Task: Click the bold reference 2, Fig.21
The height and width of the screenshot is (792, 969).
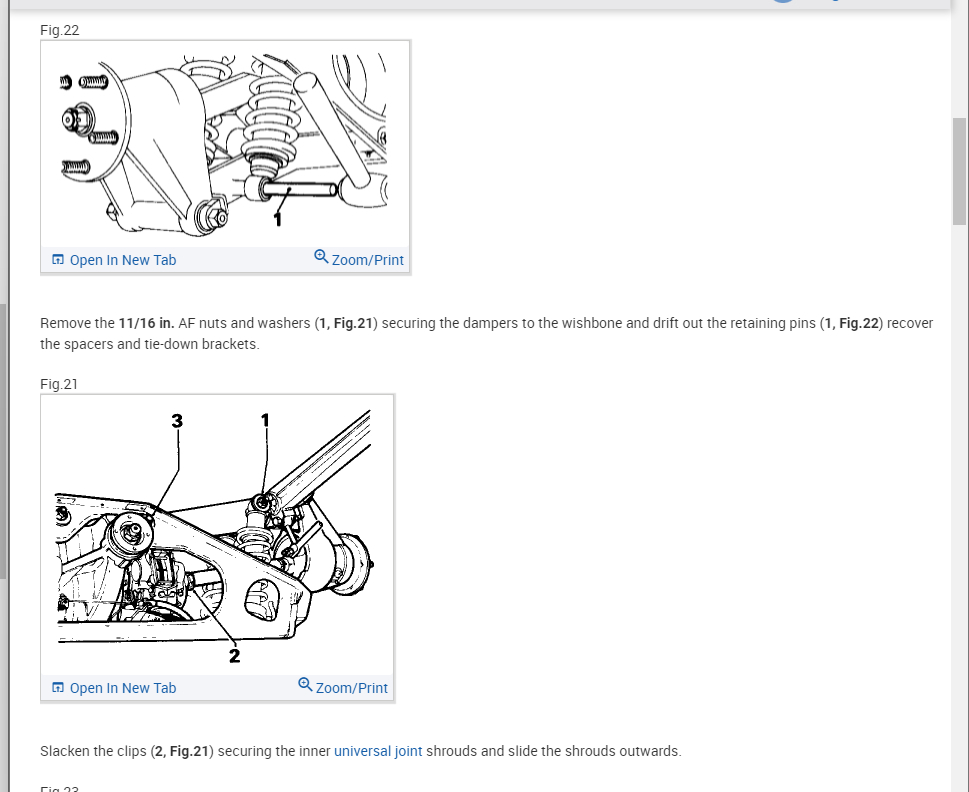Action: (182, 751)
